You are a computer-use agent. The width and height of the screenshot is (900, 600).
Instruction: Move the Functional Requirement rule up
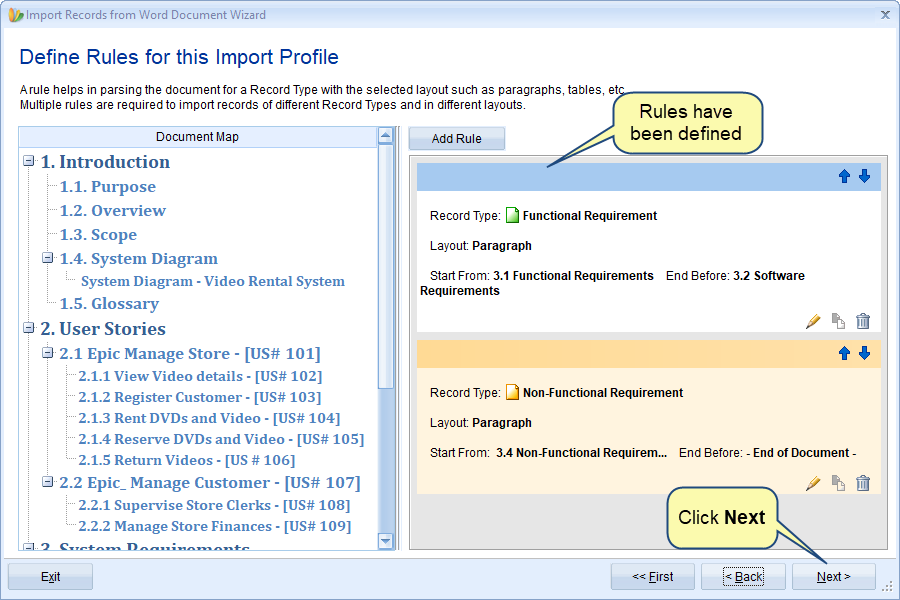tap(844, 176)
